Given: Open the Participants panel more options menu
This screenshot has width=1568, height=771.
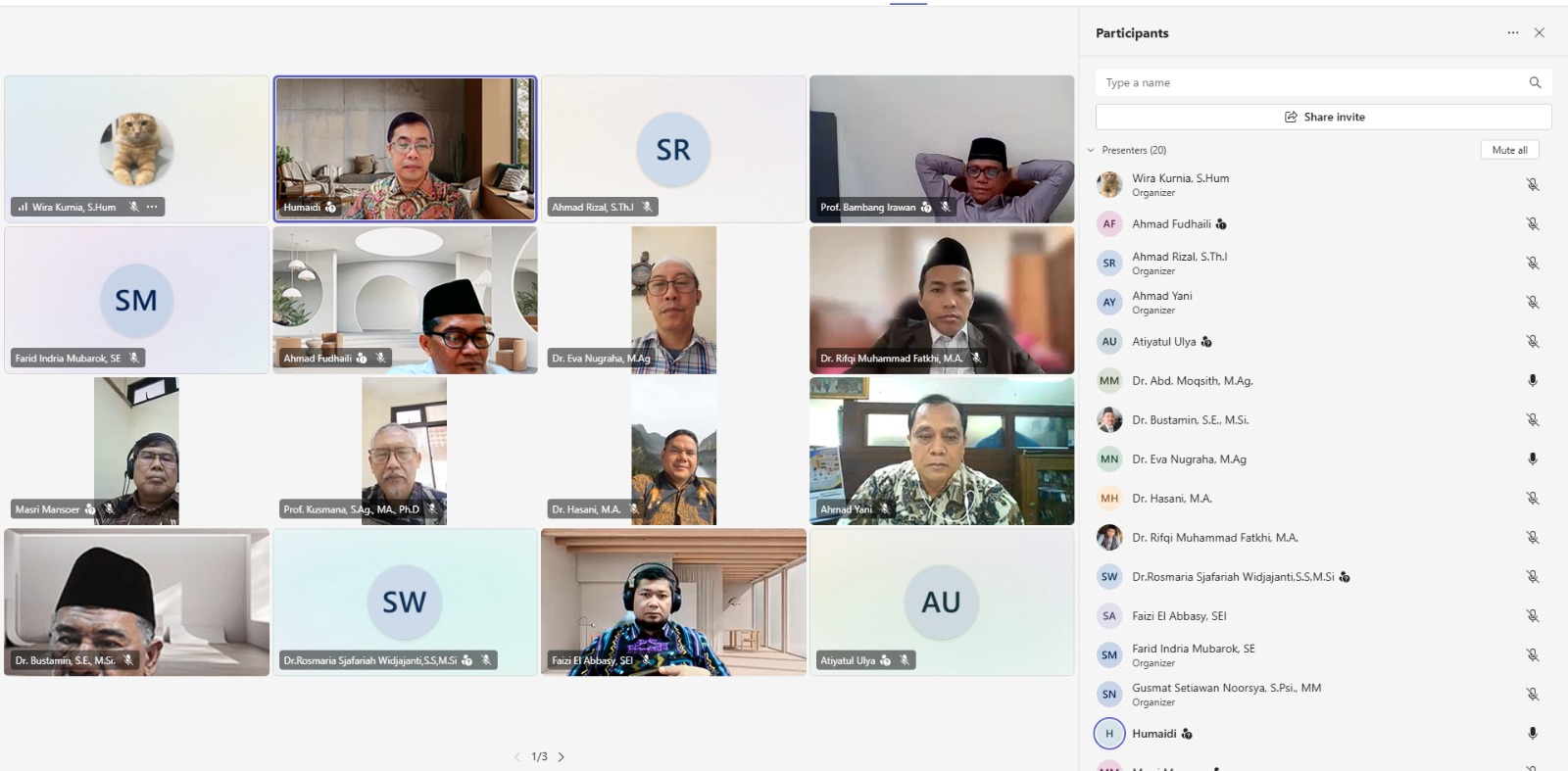Looking at the screenshot, I should pyautogui.click(x=1513, y=32).
